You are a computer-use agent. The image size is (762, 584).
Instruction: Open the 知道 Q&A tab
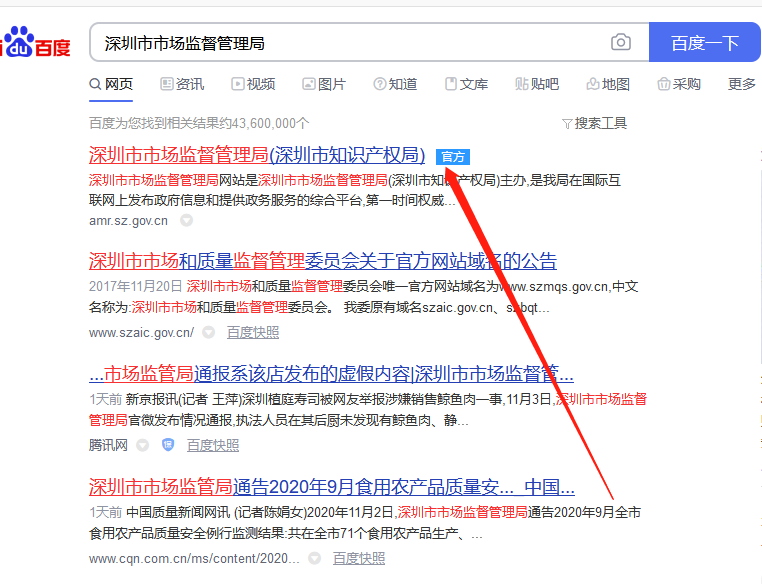point(395,84)
